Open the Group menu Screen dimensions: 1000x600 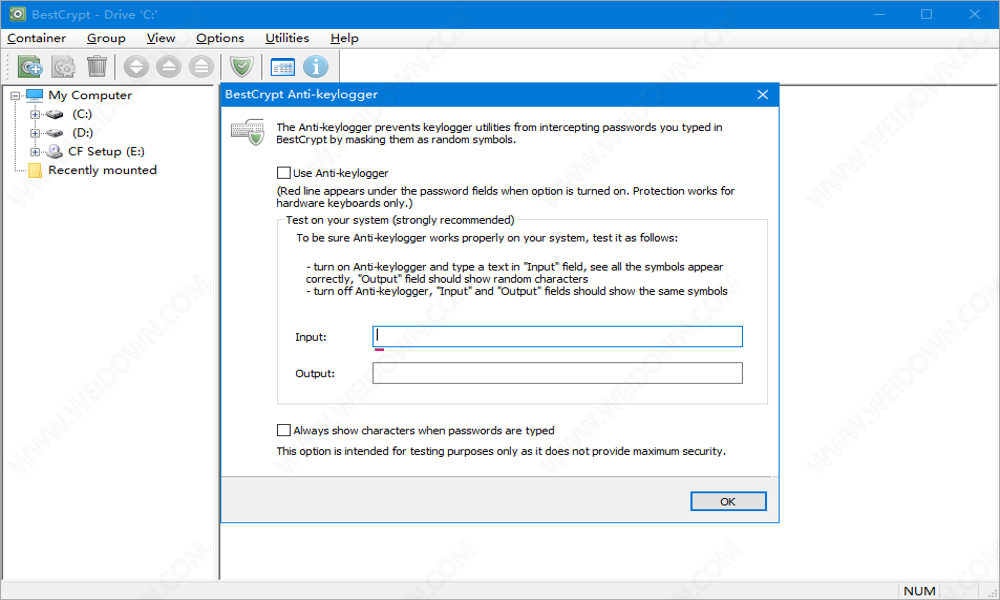click(x=106, y=38)
